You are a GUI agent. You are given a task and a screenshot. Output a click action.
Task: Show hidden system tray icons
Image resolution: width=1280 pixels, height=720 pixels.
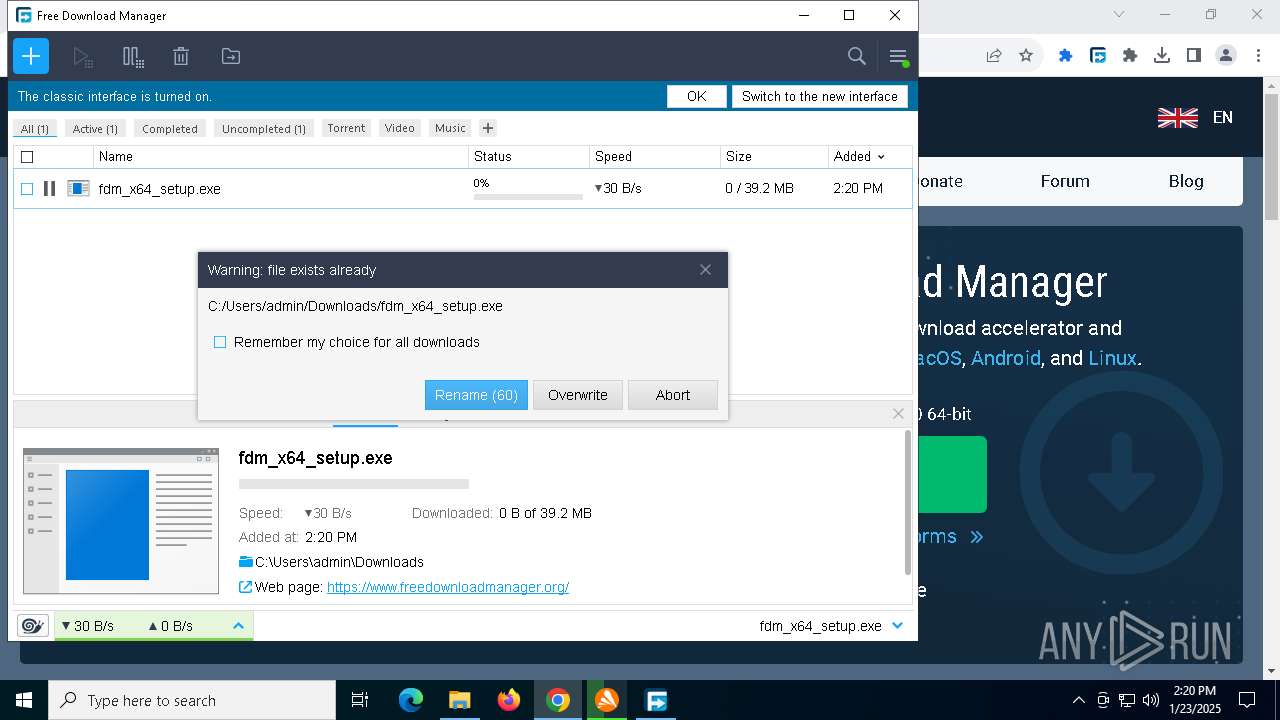[x=1078, y=700]
